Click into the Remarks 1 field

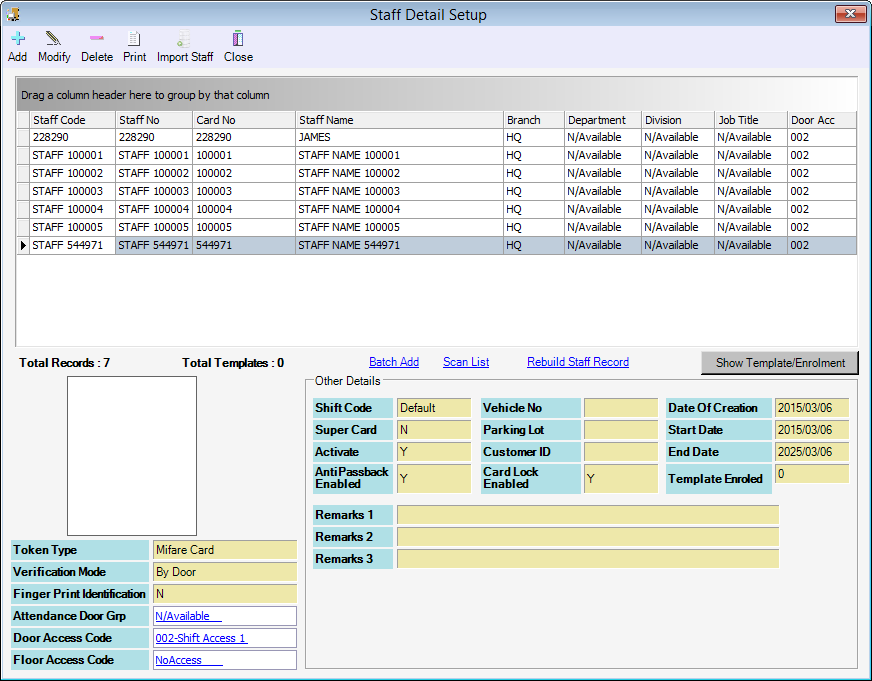coord(587,515)
